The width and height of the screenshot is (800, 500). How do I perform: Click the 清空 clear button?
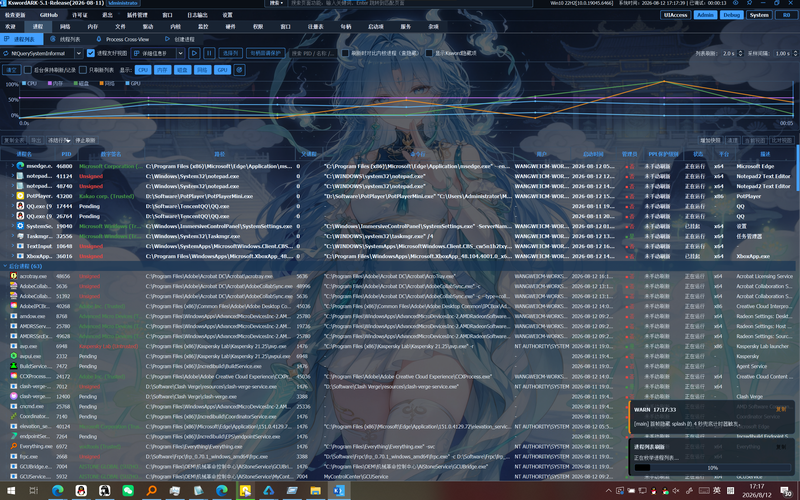12,70
